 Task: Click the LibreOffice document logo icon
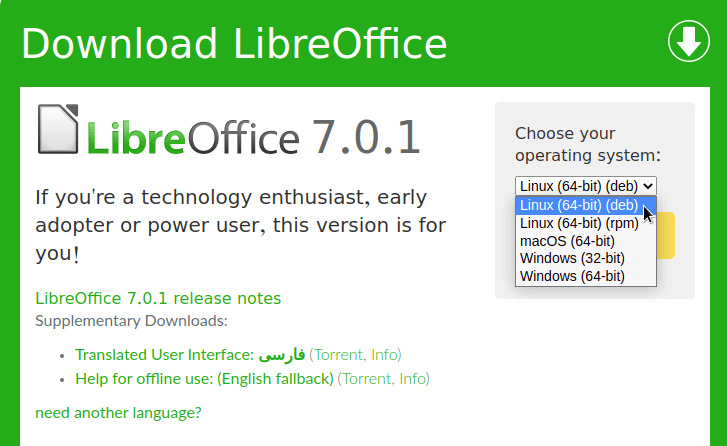pyautogui.click(x=57, y=130)
